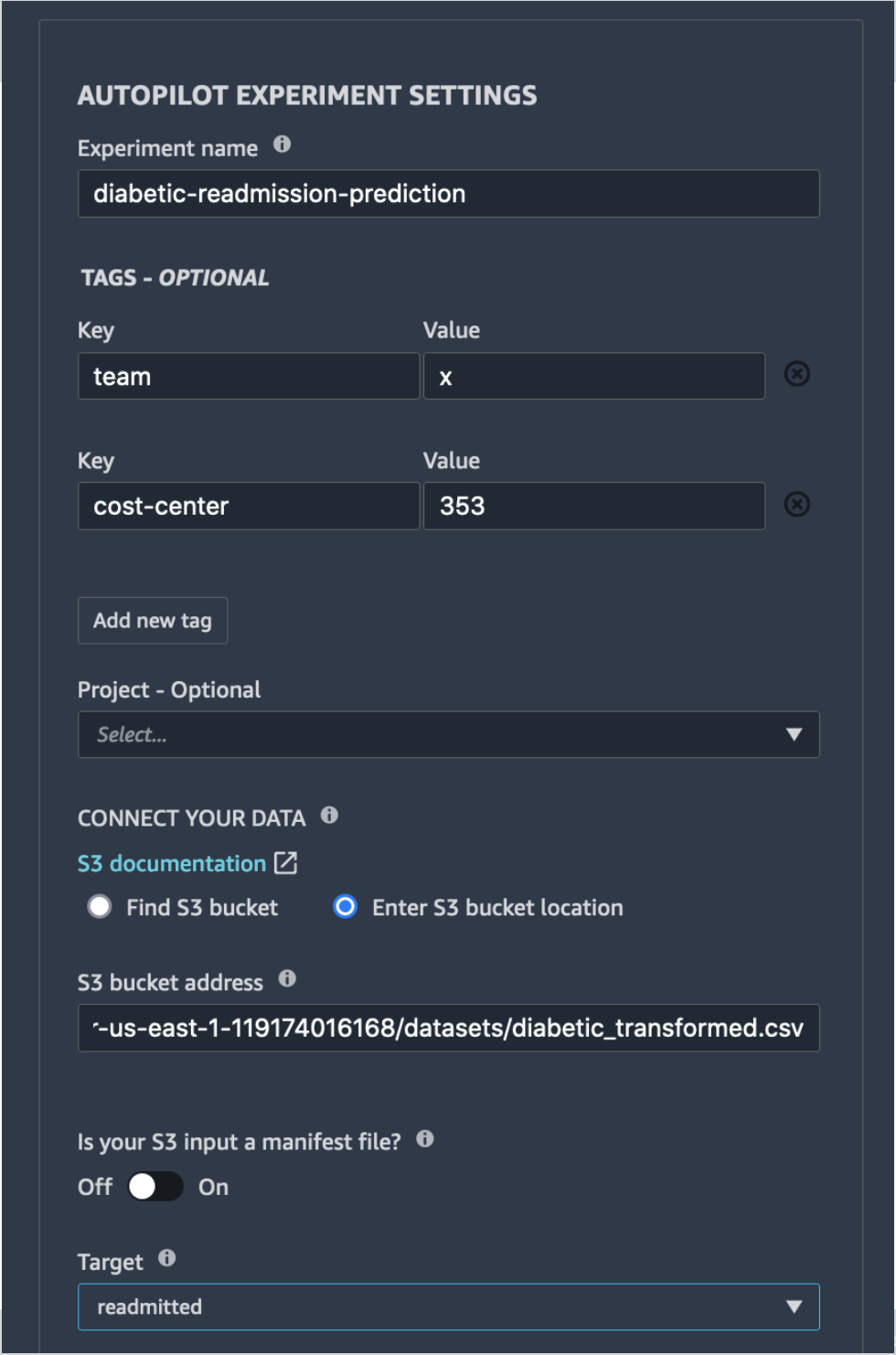
Task: Select the Enter S3 bucket location radio option
Action: click(x=345, y=907)
